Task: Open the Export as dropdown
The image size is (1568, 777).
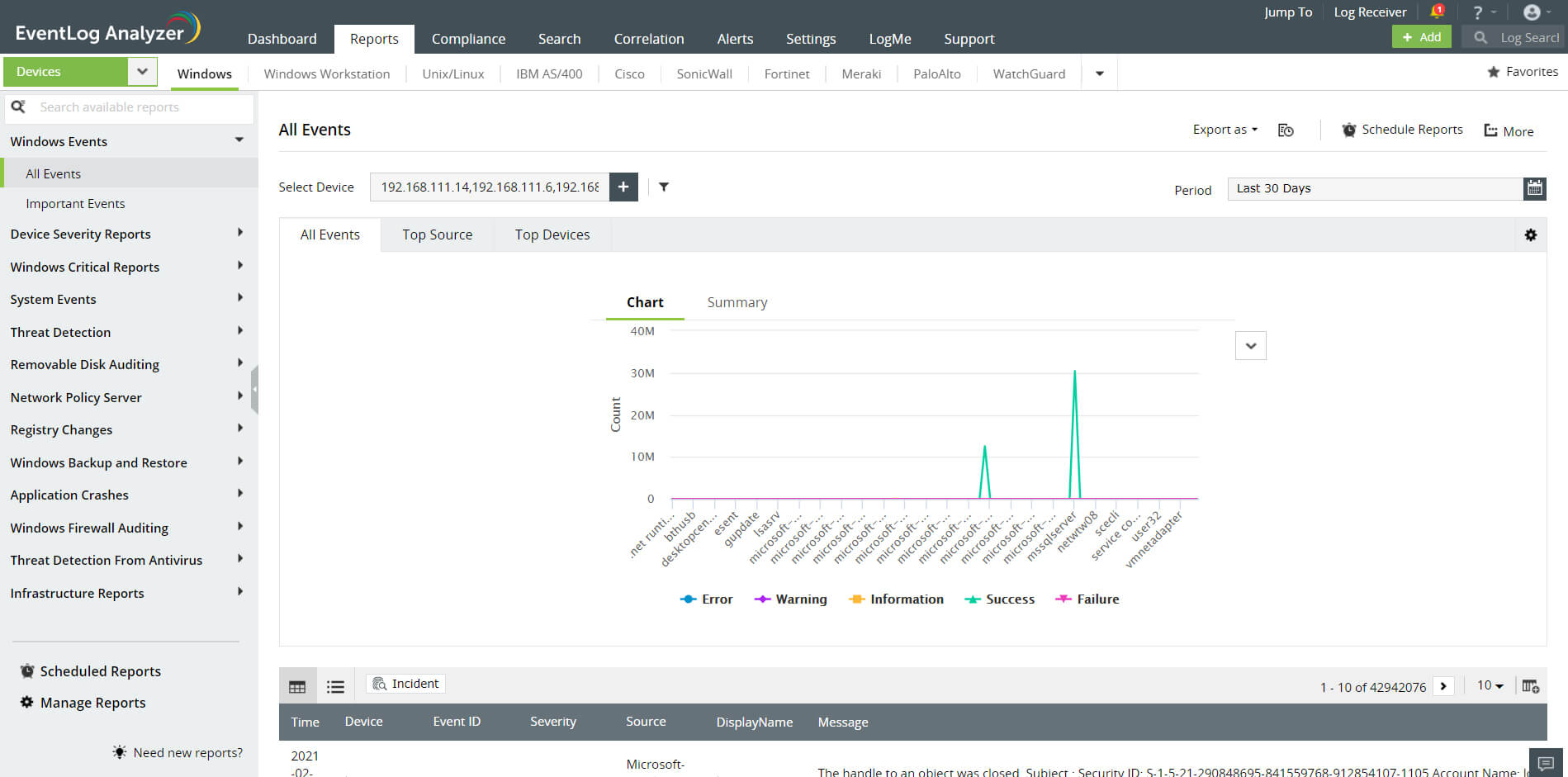Action: [x=1225, y=130]
